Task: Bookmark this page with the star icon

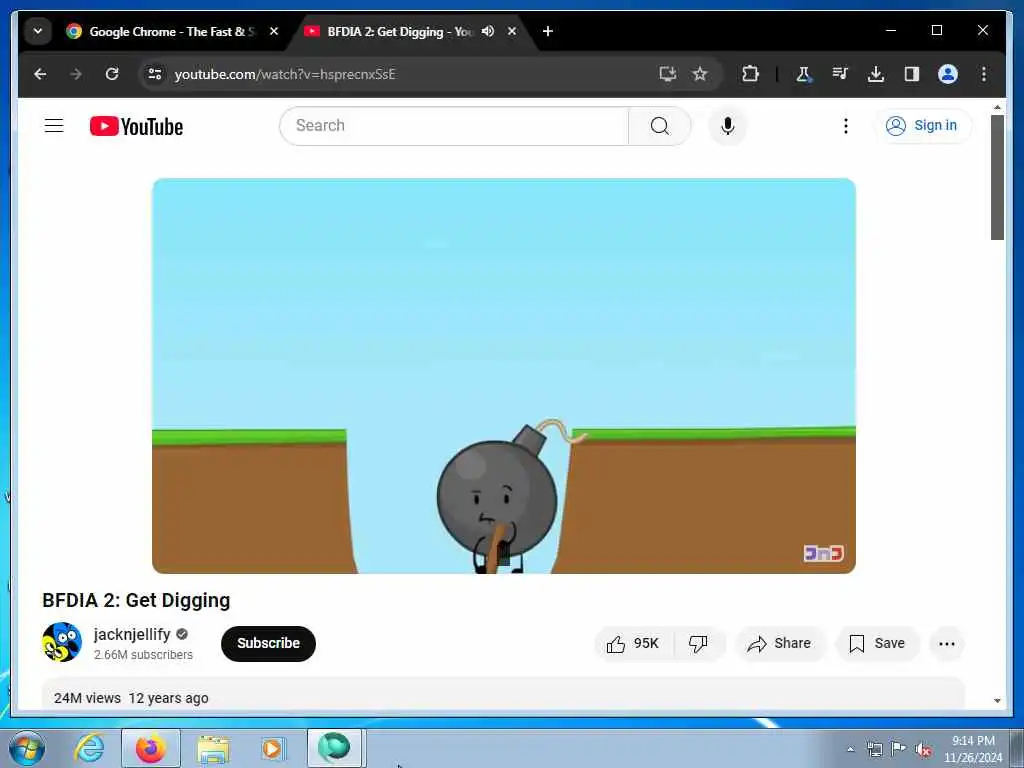Action: [x=700, y=74]
